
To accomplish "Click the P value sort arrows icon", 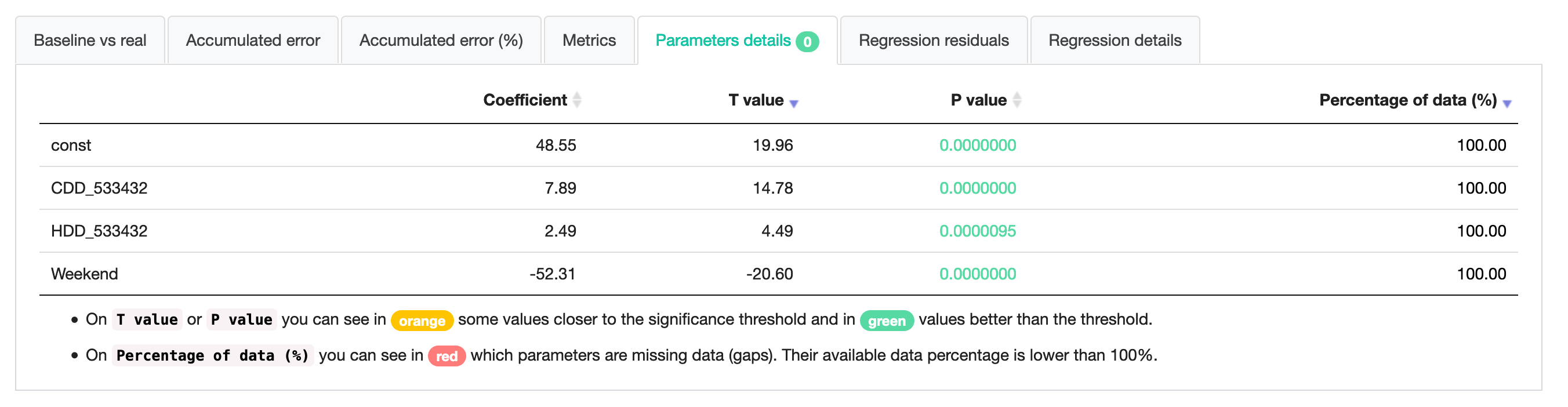I will coord(1017,100).
